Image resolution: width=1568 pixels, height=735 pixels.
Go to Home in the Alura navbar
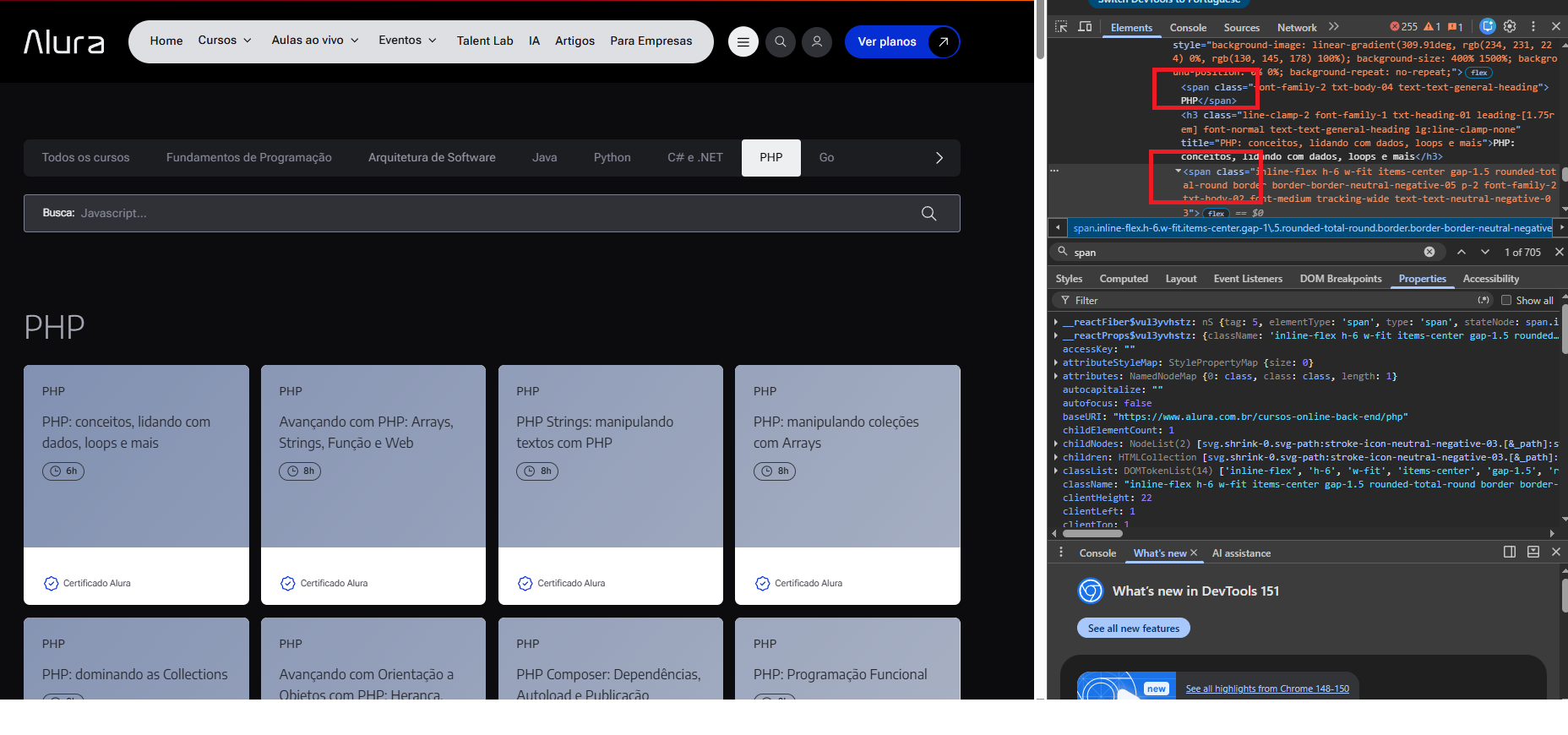166,41
